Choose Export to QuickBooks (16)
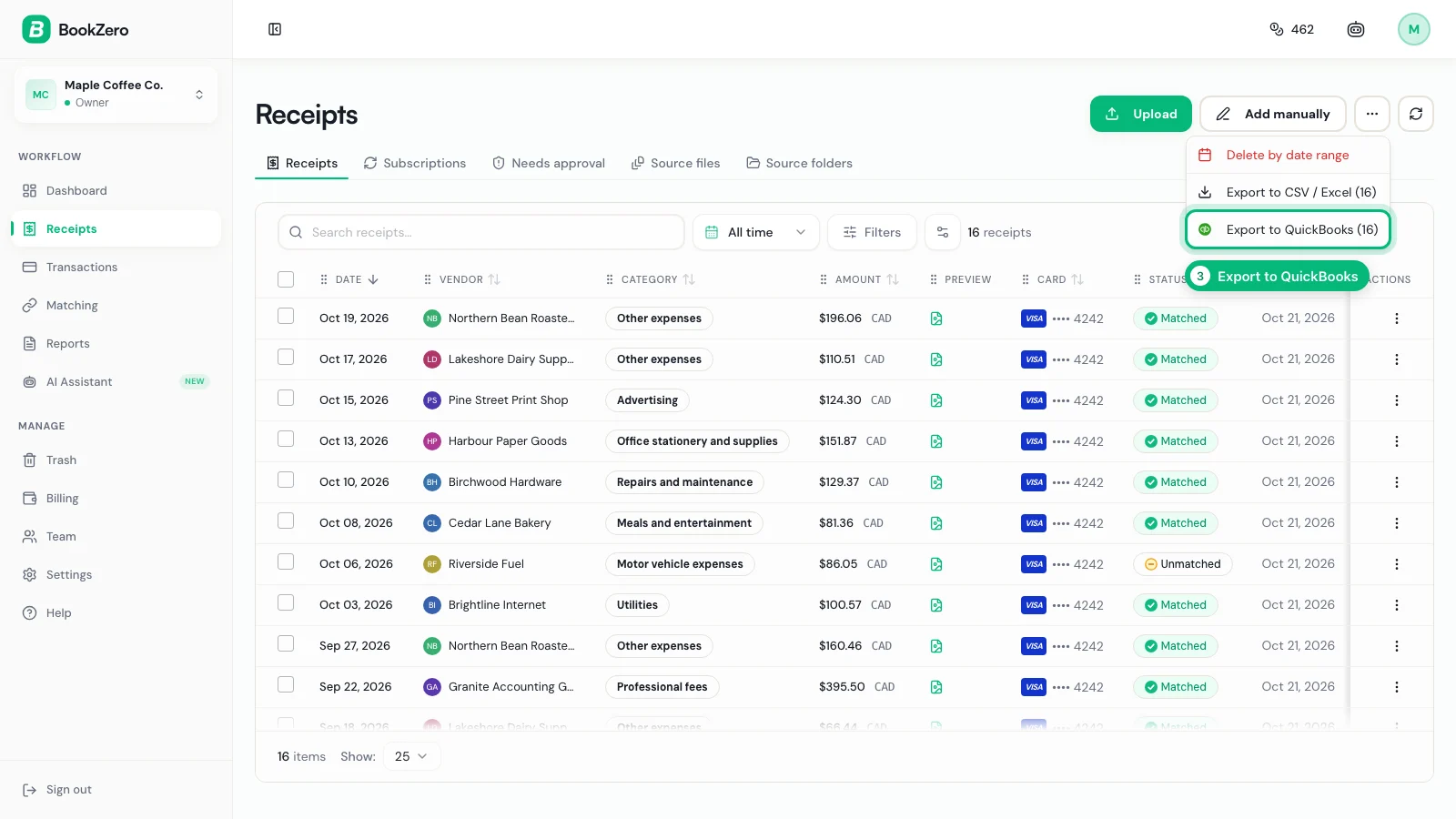The image size is (1456, 819). click(x=1288, y=229)
